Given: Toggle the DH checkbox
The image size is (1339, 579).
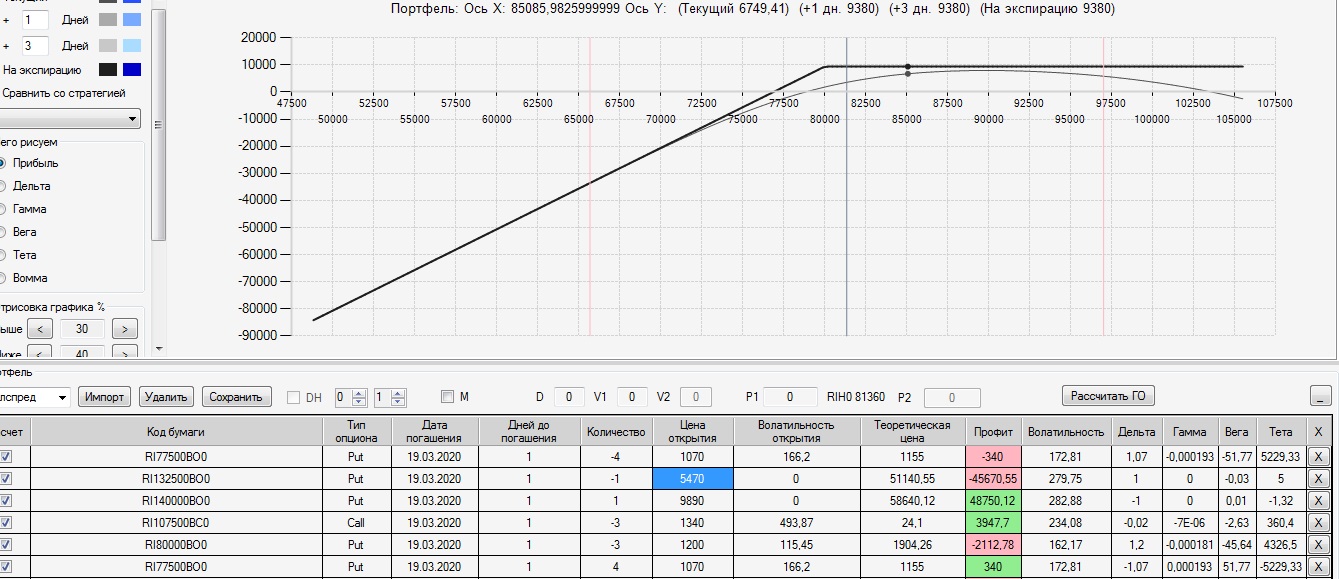Looking at the screenshot, I should 294,397.
